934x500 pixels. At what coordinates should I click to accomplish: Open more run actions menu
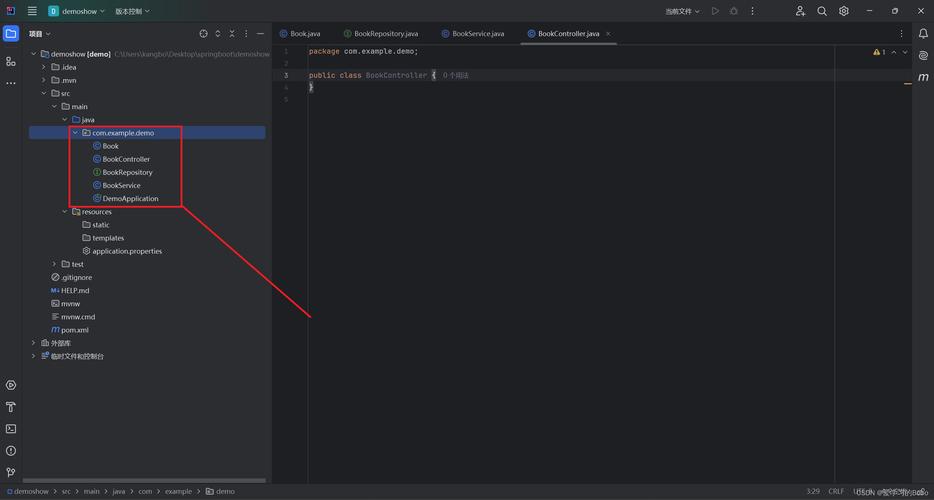coord(752,11)
